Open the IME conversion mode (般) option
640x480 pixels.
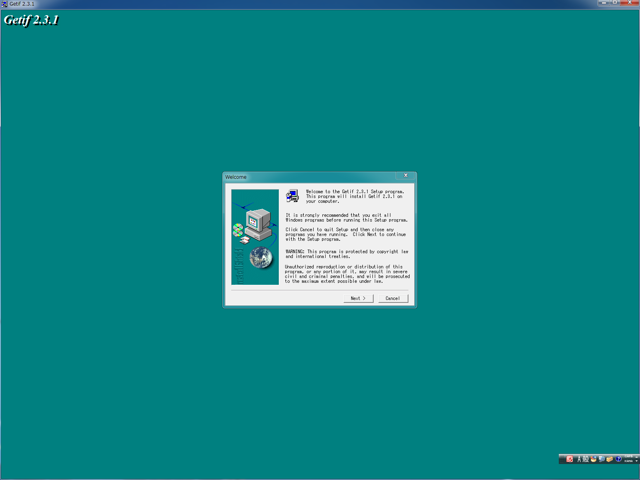(x=585, y=459)
